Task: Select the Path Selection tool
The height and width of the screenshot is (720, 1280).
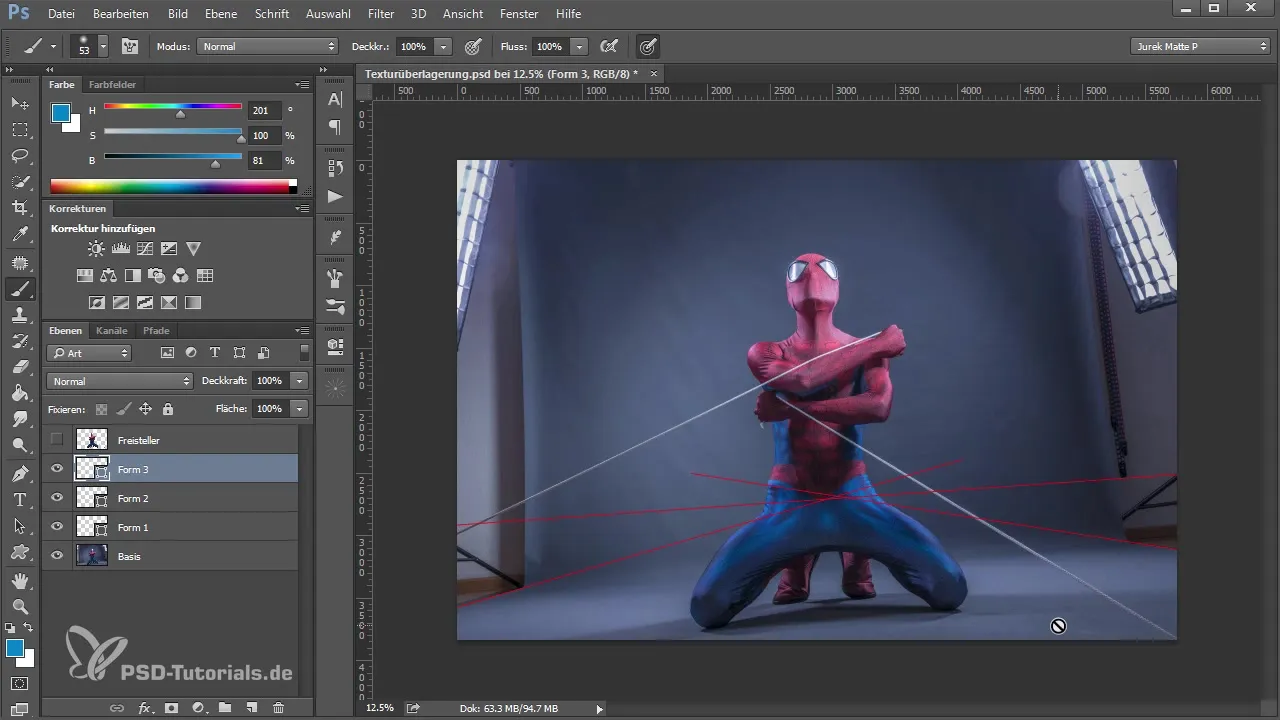Action: pos(20,525)
